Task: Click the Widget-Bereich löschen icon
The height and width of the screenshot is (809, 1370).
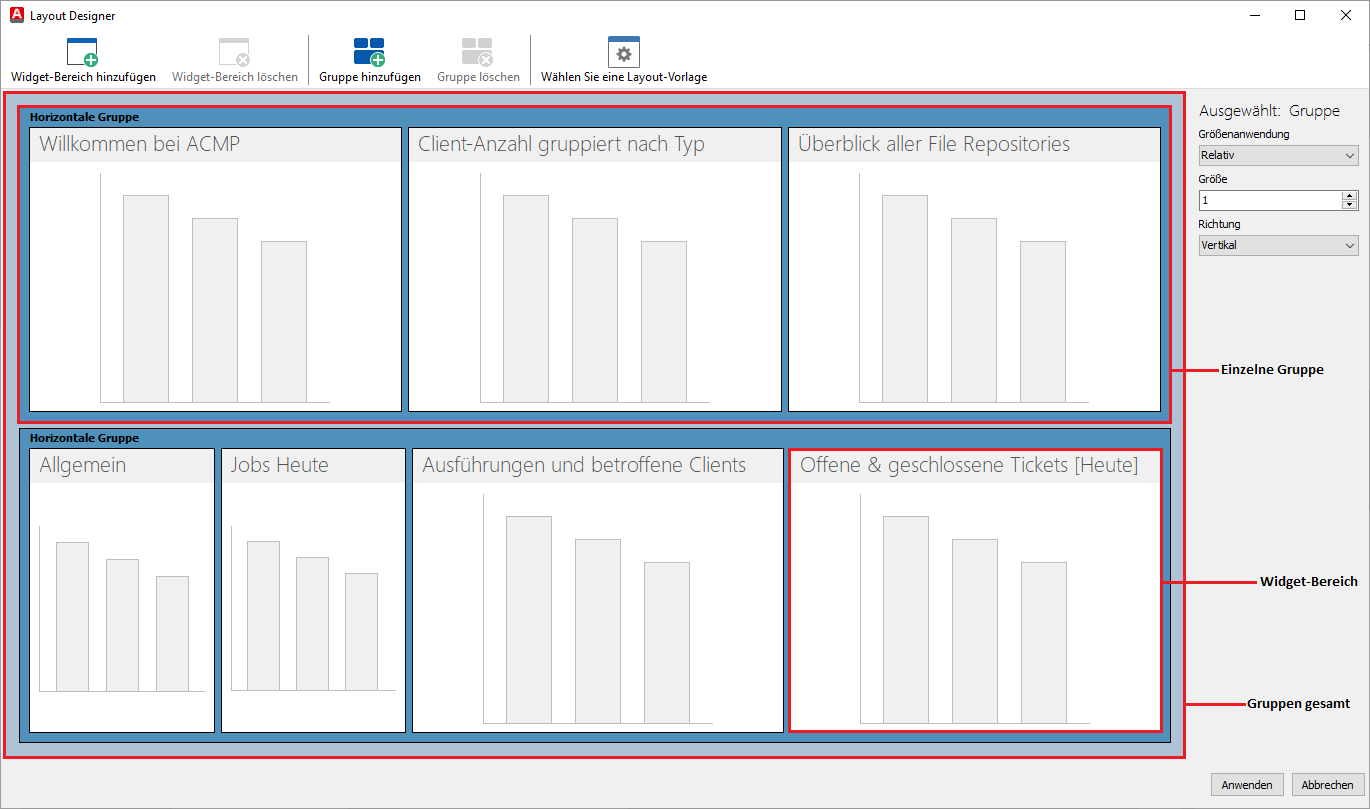Action: (234, 52)
